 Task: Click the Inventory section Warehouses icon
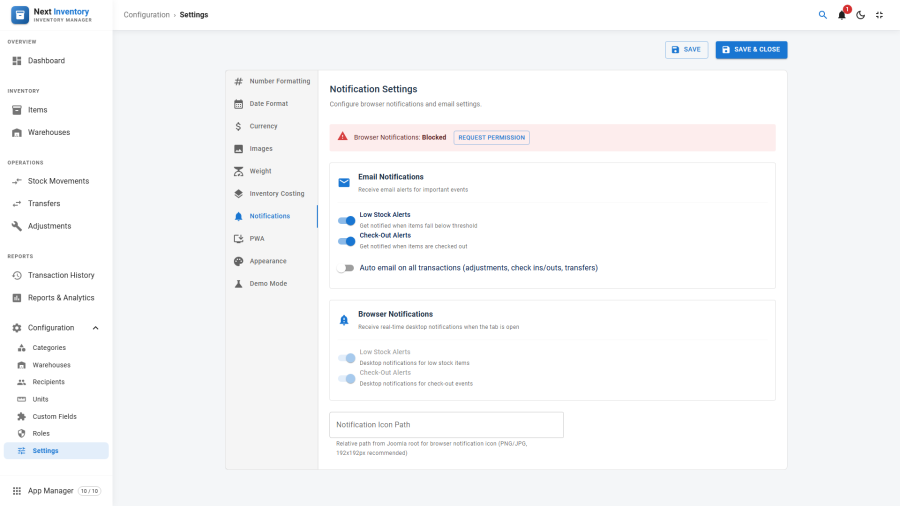pyautogui.click(x=17, y=133)
